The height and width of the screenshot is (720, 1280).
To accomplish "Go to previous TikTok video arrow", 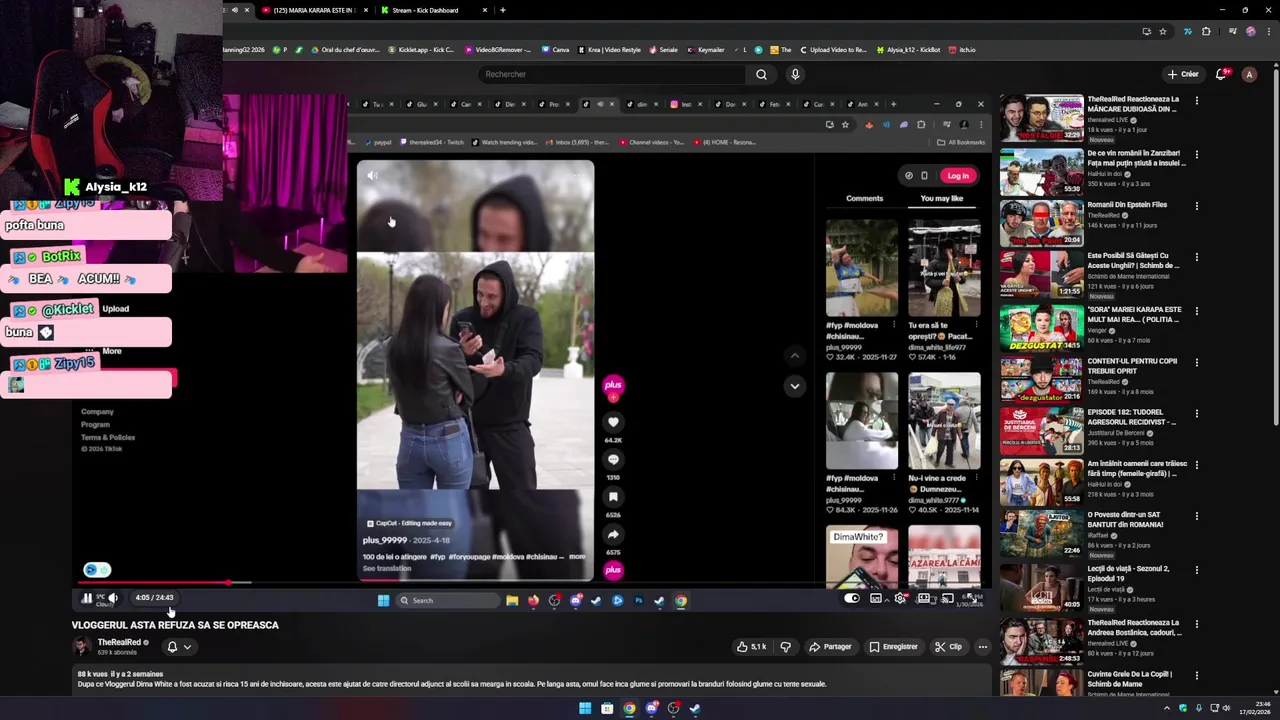I will [794, 355].
